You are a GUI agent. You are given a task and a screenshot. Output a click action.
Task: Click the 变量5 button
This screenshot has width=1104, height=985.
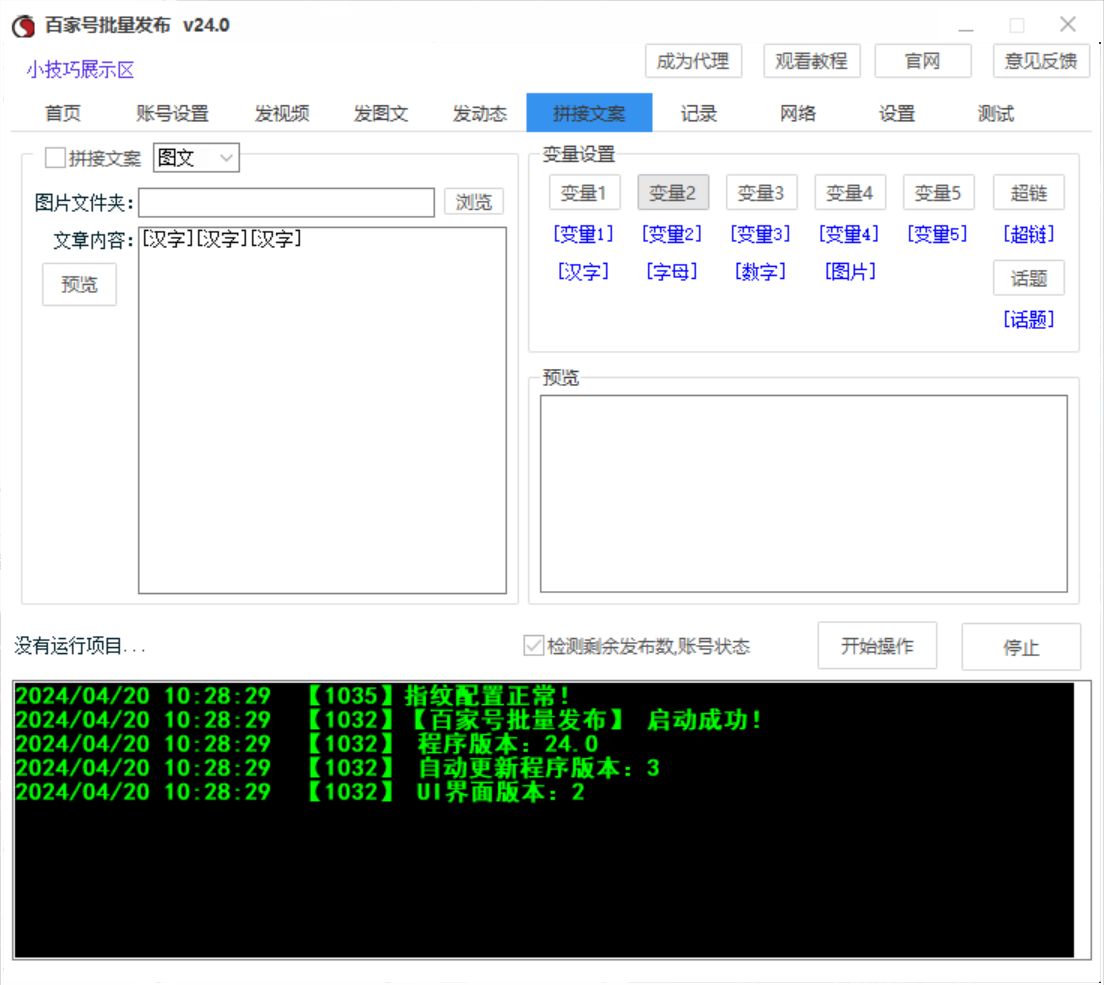click(938, 193)
